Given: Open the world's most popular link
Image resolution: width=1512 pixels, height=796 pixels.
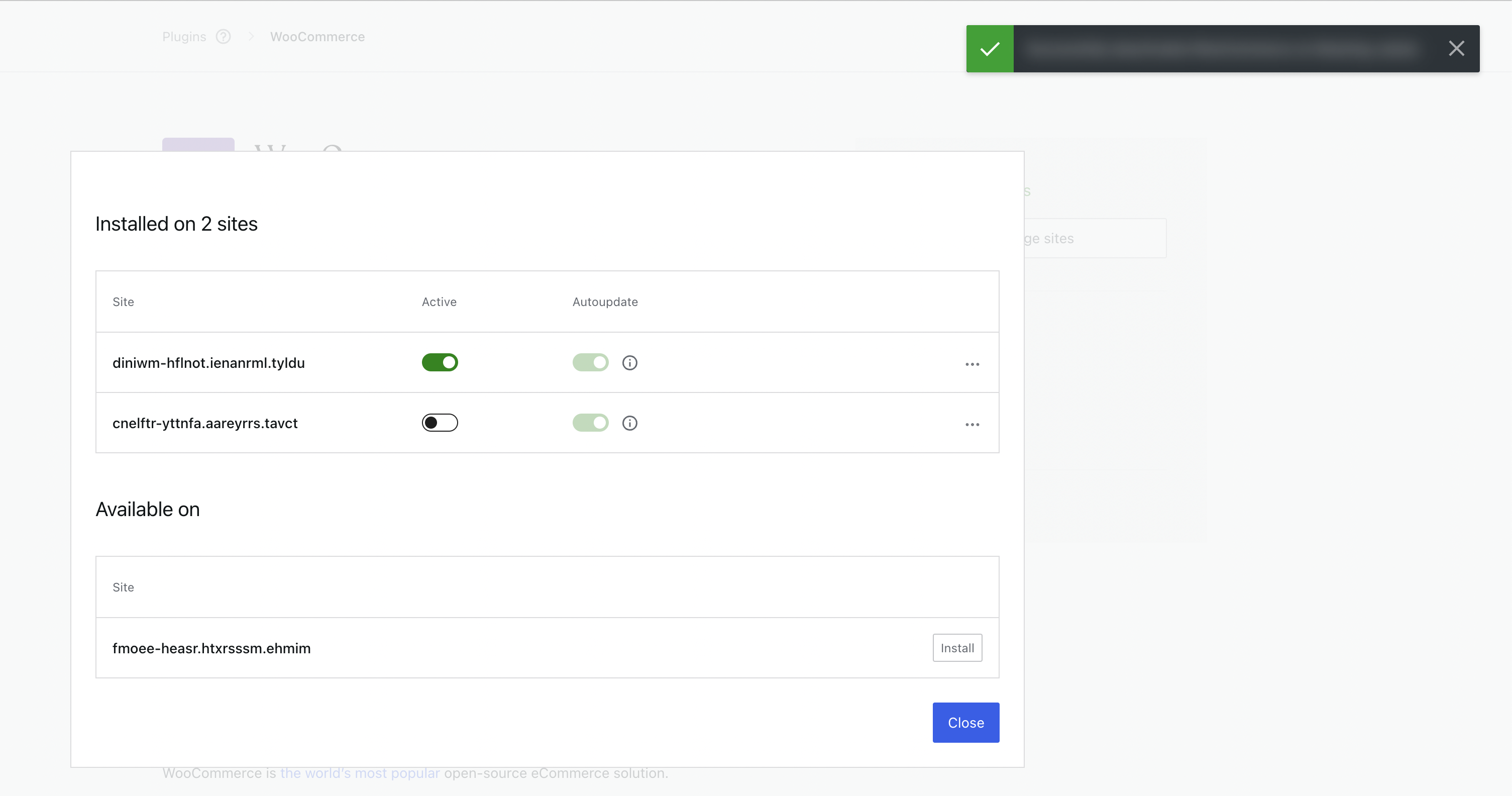Looking at the screenshot, I should [360, 774].
